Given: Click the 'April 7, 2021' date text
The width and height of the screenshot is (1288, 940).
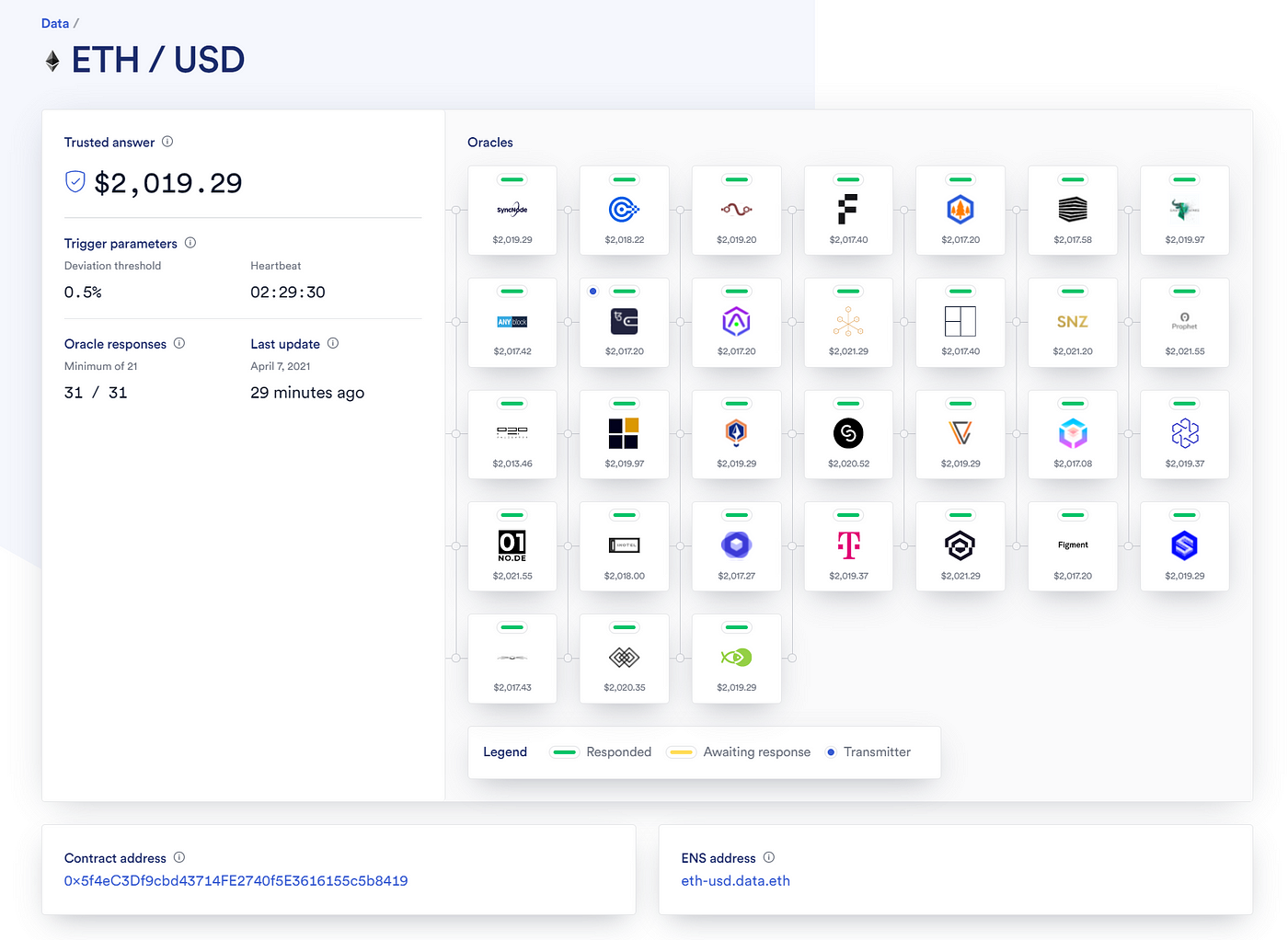Looking at the screenshot, I should (x=281, y=366).
